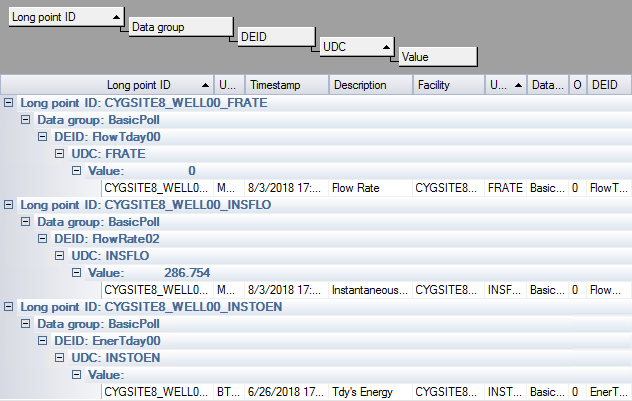Collapse the Value 0 group

click(x=76, y=170)
